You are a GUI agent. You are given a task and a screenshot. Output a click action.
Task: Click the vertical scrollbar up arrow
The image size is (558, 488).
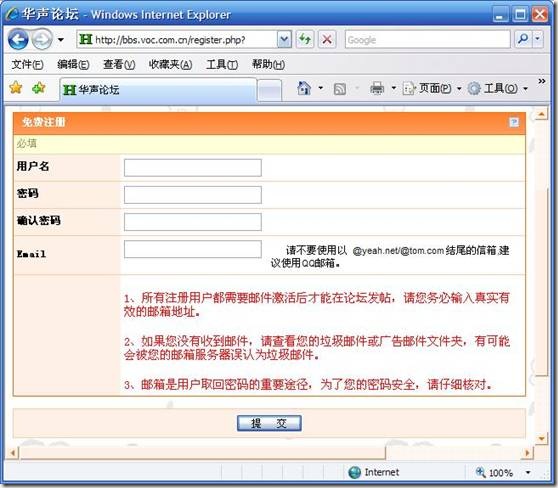click(x=541, y=115)
